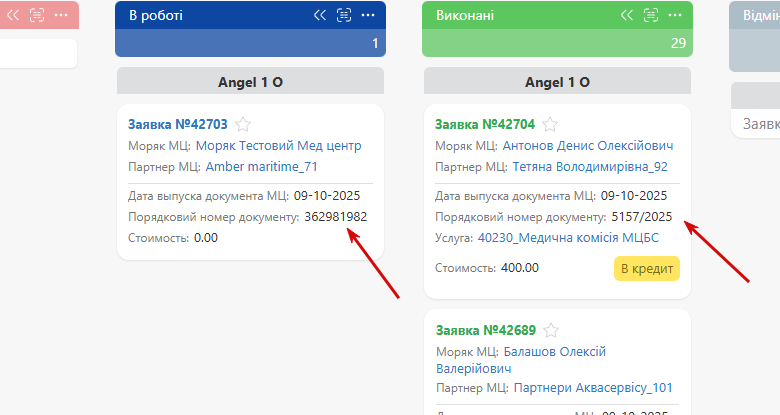Viewport: 780px width, 415px height.
Task: Click the scan icon in "В роботі" header
Action: [344, 15]
